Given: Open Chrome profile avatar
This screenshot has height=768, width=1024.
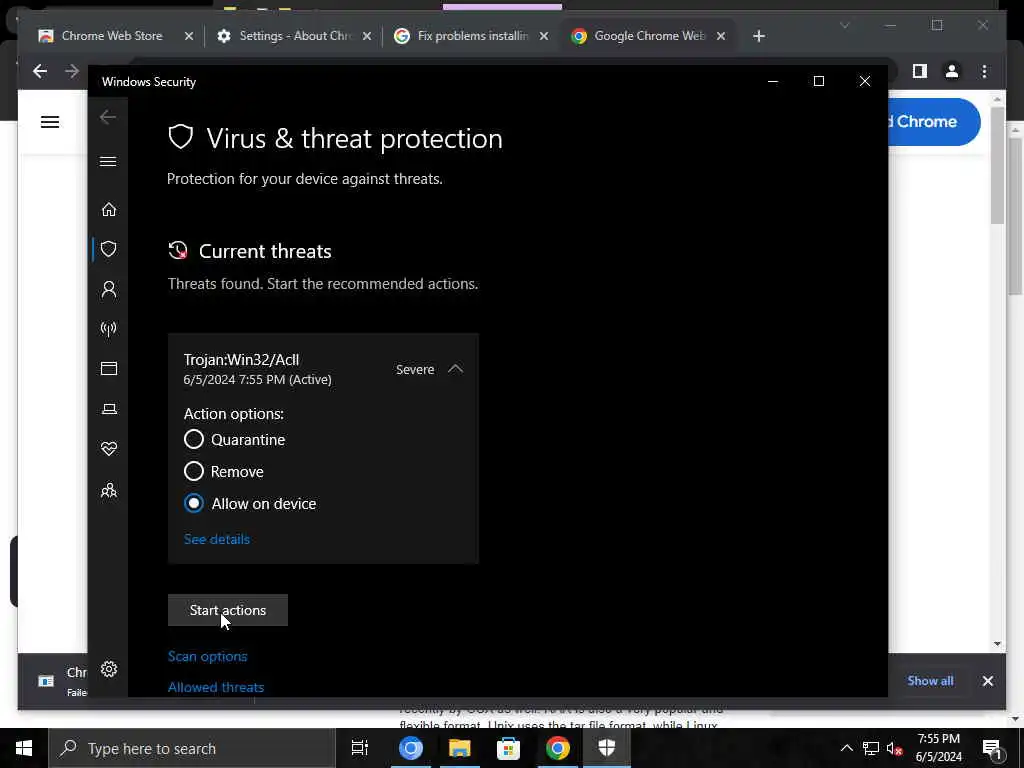Looking at the screenshot, I should [952, 71].
